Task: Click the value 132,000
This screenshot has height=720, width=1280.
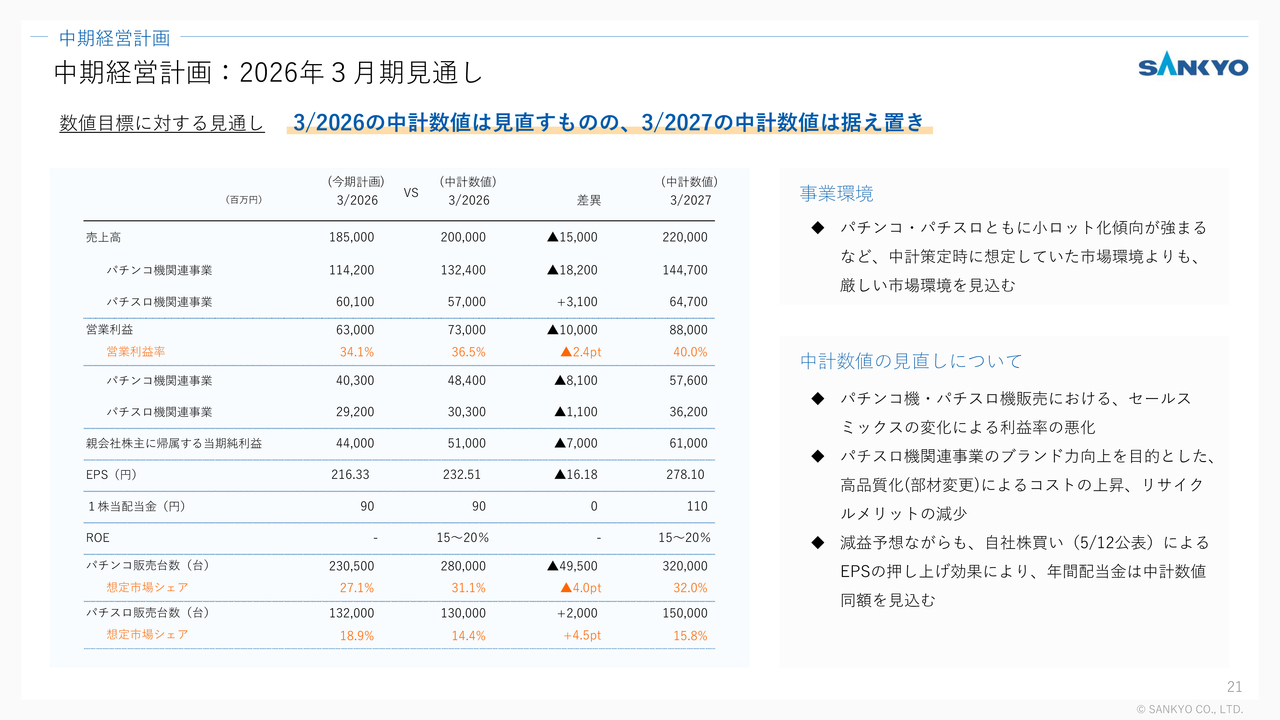Action: [351, 613]
